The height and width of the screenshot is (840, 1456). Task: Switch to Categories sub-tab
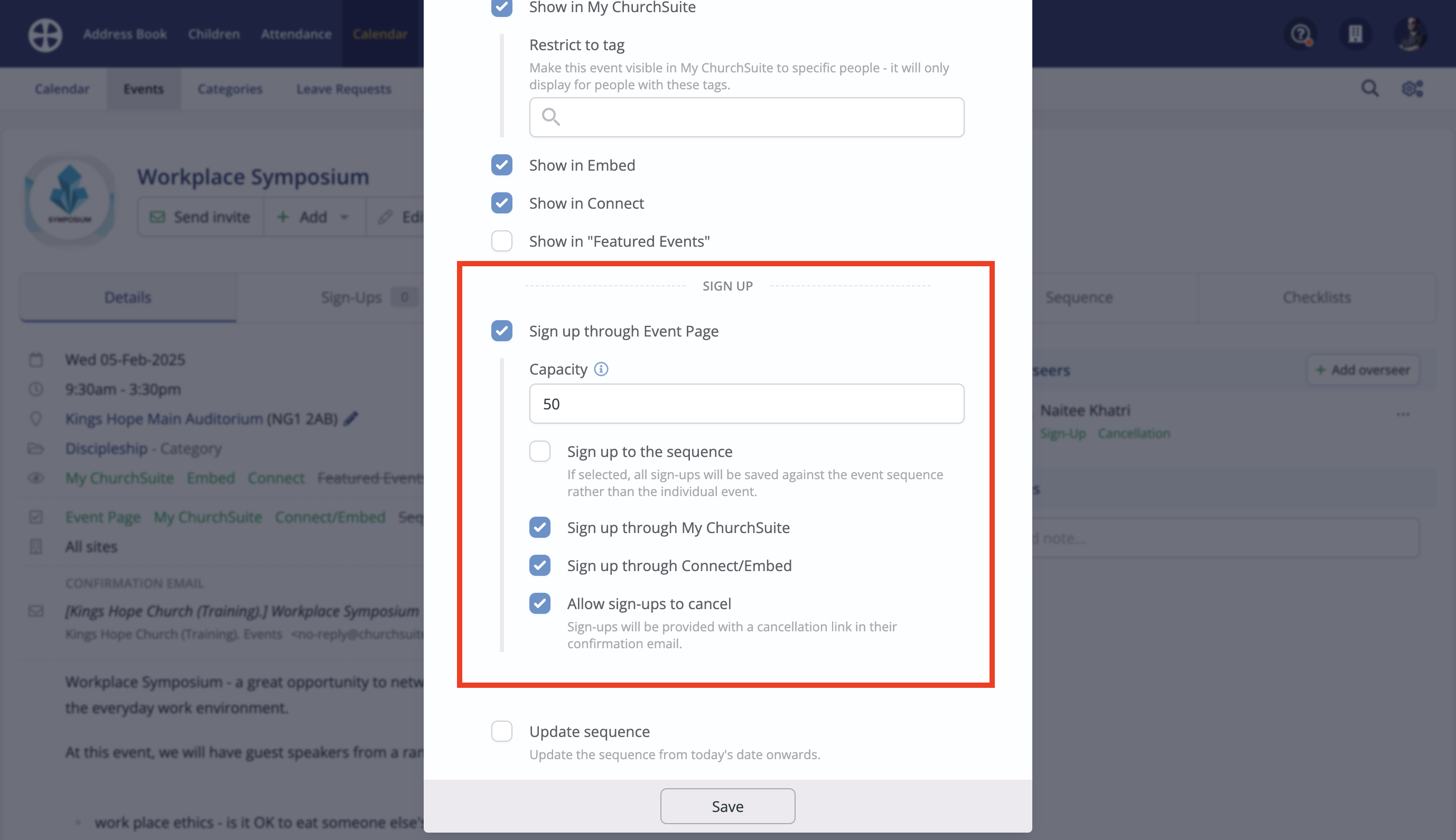pyautogui.click(x=230, y=89)
